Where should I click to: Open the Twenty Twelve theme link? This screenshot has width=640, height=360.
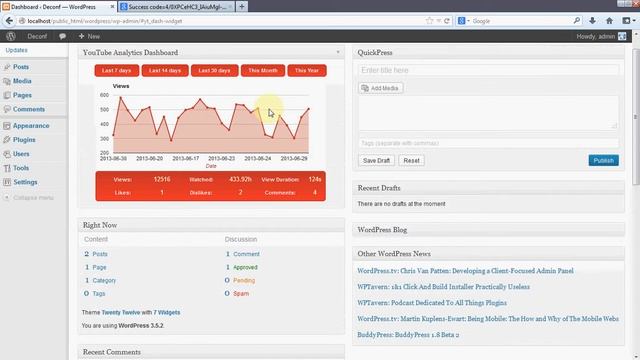click(121, 312)
